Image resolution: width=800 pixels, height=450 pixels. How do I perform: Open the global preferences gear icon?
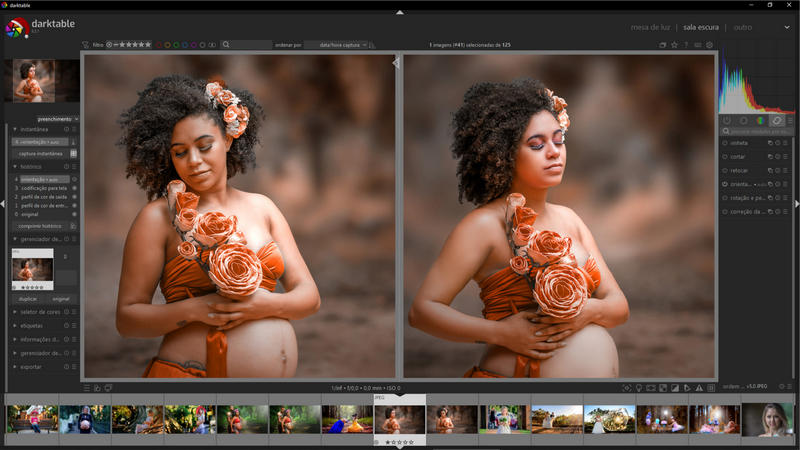click(x=710, y=45)
